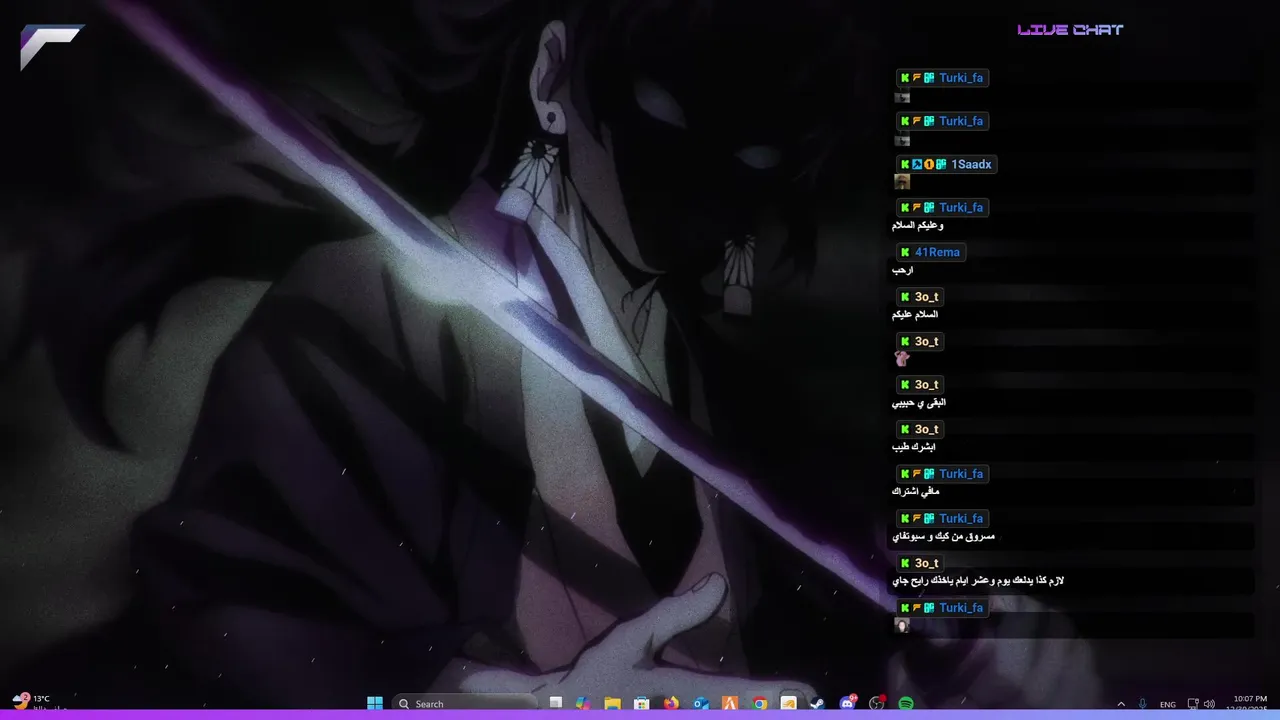Switch the ENG input language

point(1167,704)
